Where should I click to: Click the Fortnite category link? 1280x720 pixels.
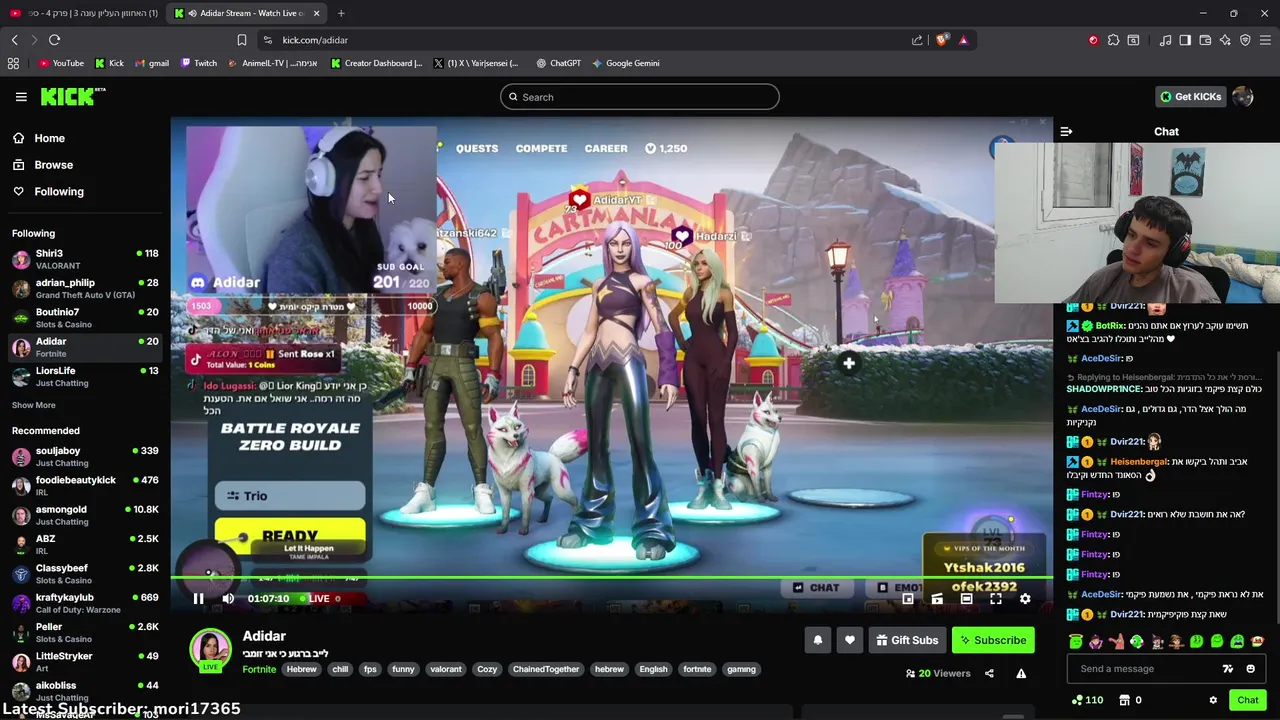click(259, 669)
